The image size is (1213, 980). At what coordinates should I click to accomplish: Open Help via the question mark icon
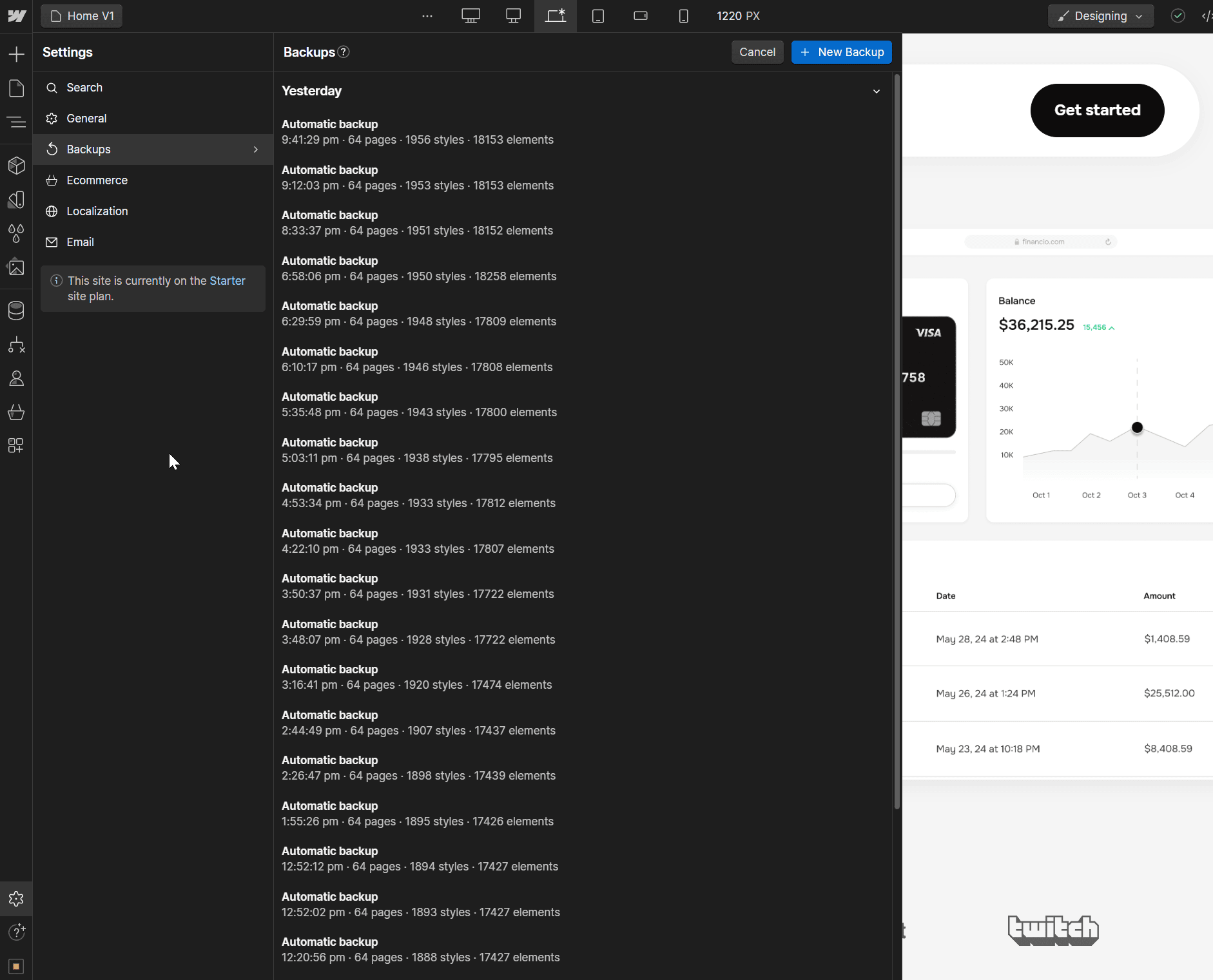tap(17, 932)
